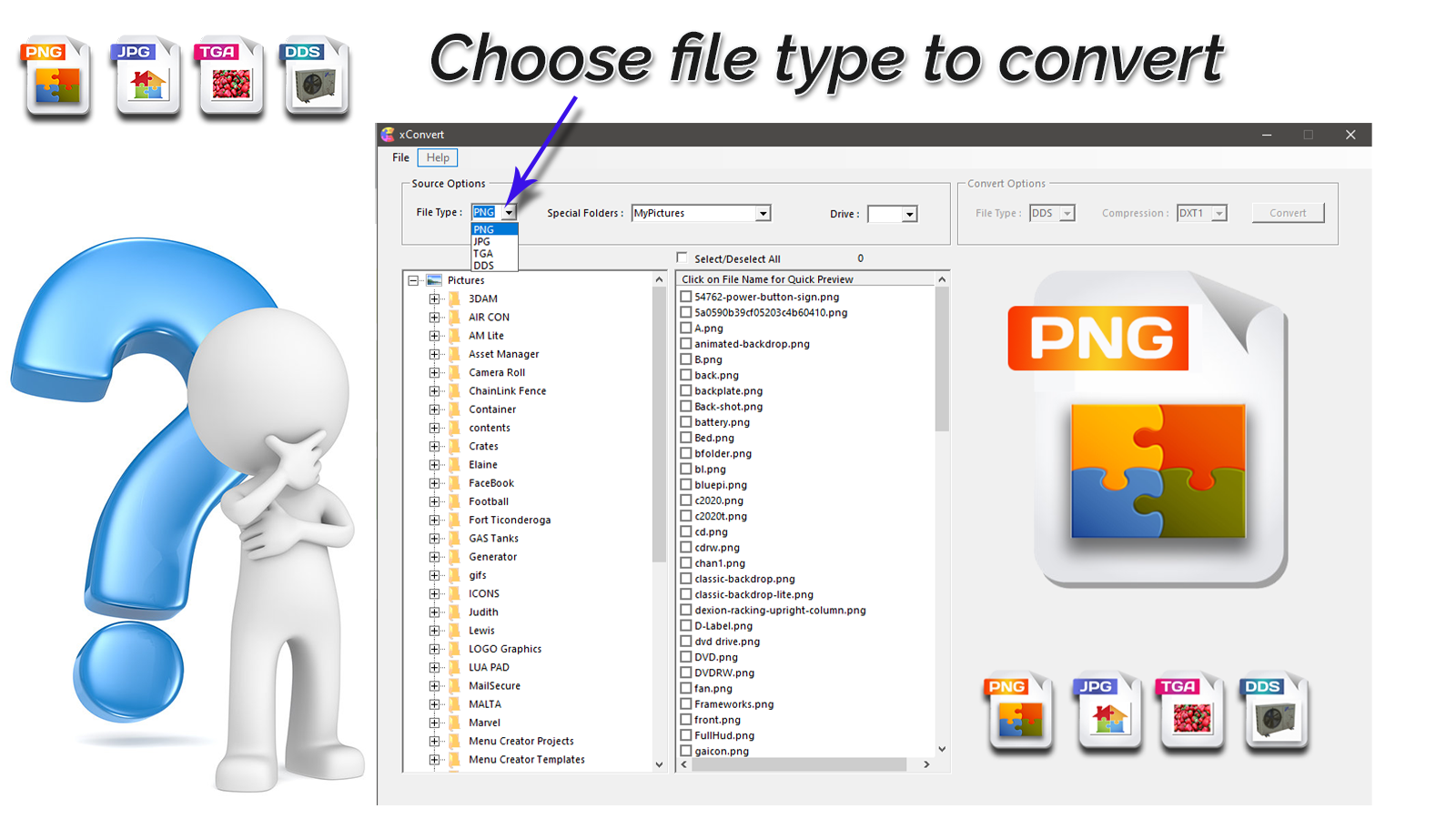The height and width of the screenshot is (819, 1456).
Task: Expand the Asset Manager folder
Action: tap(434, 354)
